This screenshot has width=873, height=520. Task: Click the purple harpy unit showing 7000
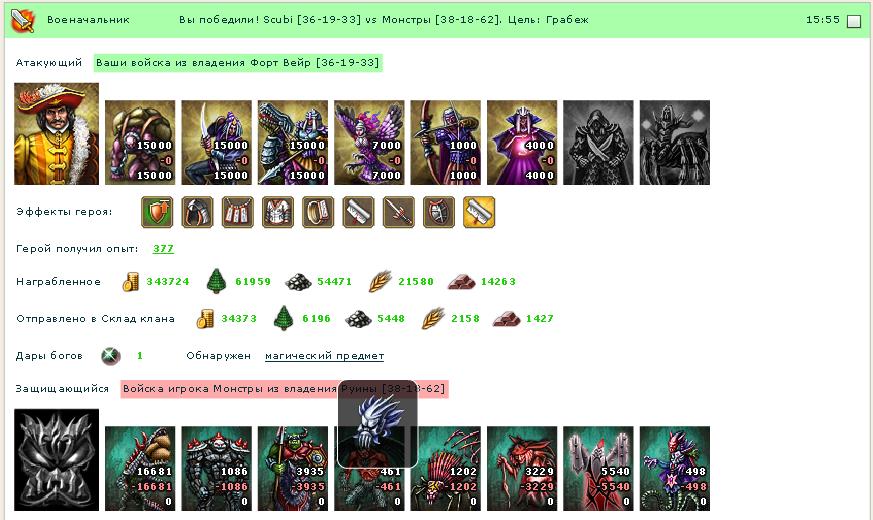point(369,143)
